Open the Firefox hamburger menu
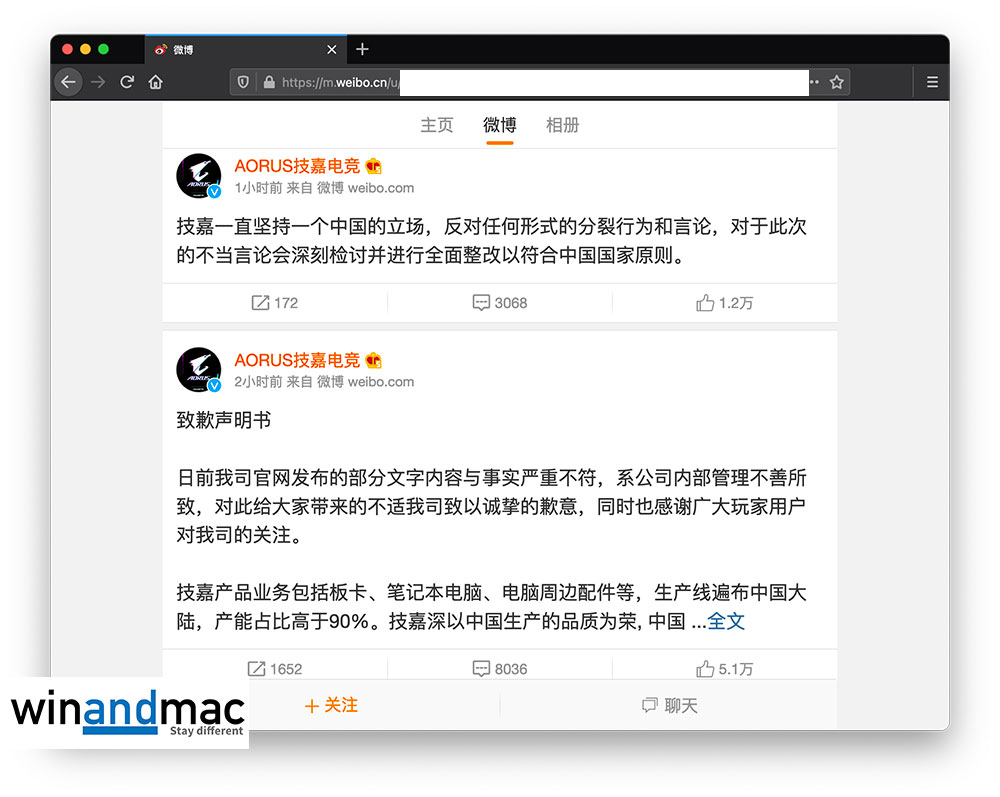Viewport: 1000px width, 797px height. (932, 82)
